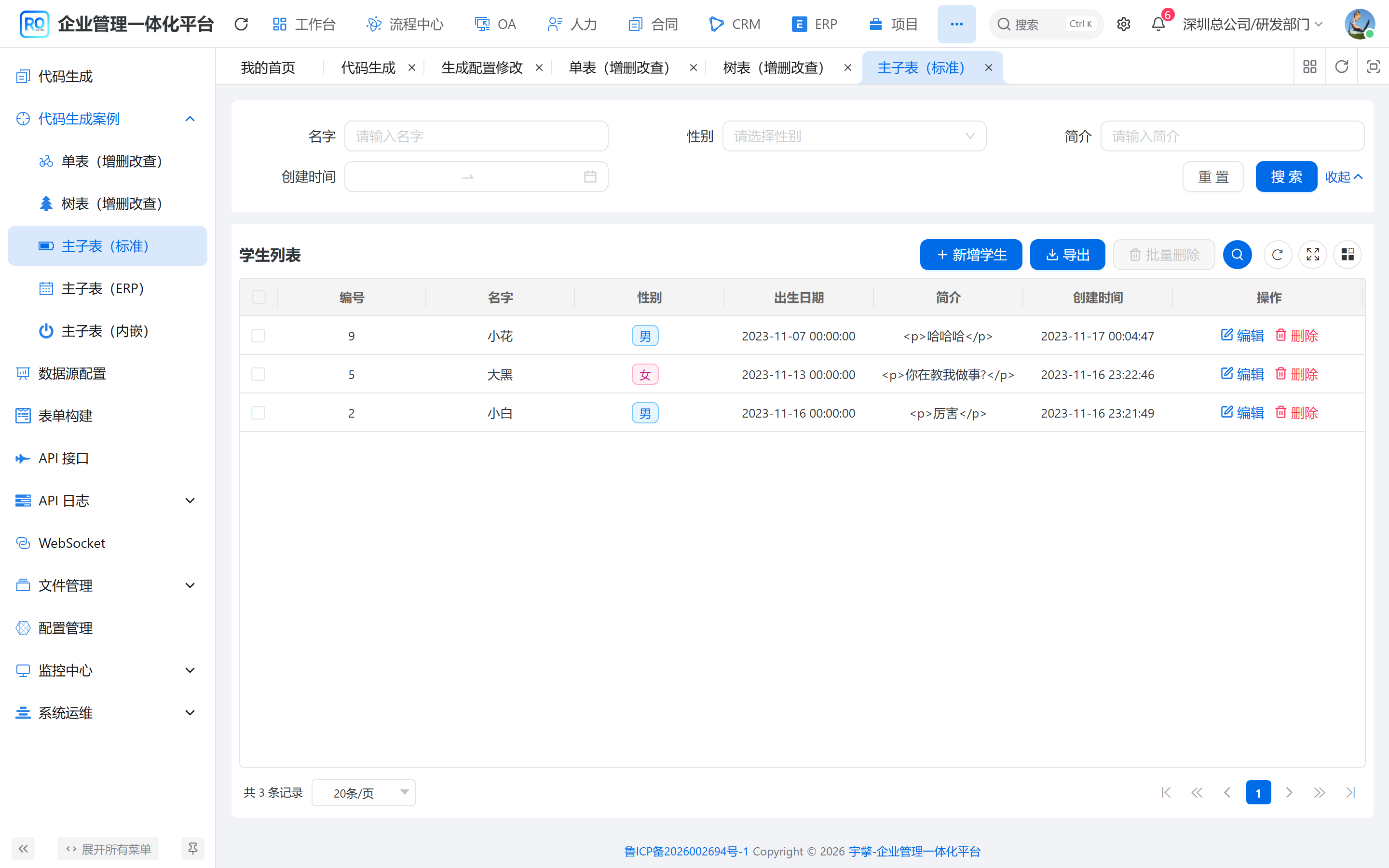Open the ERP top navigation item
Screen dimensions: 1389x868
click(x=815, y=24)
